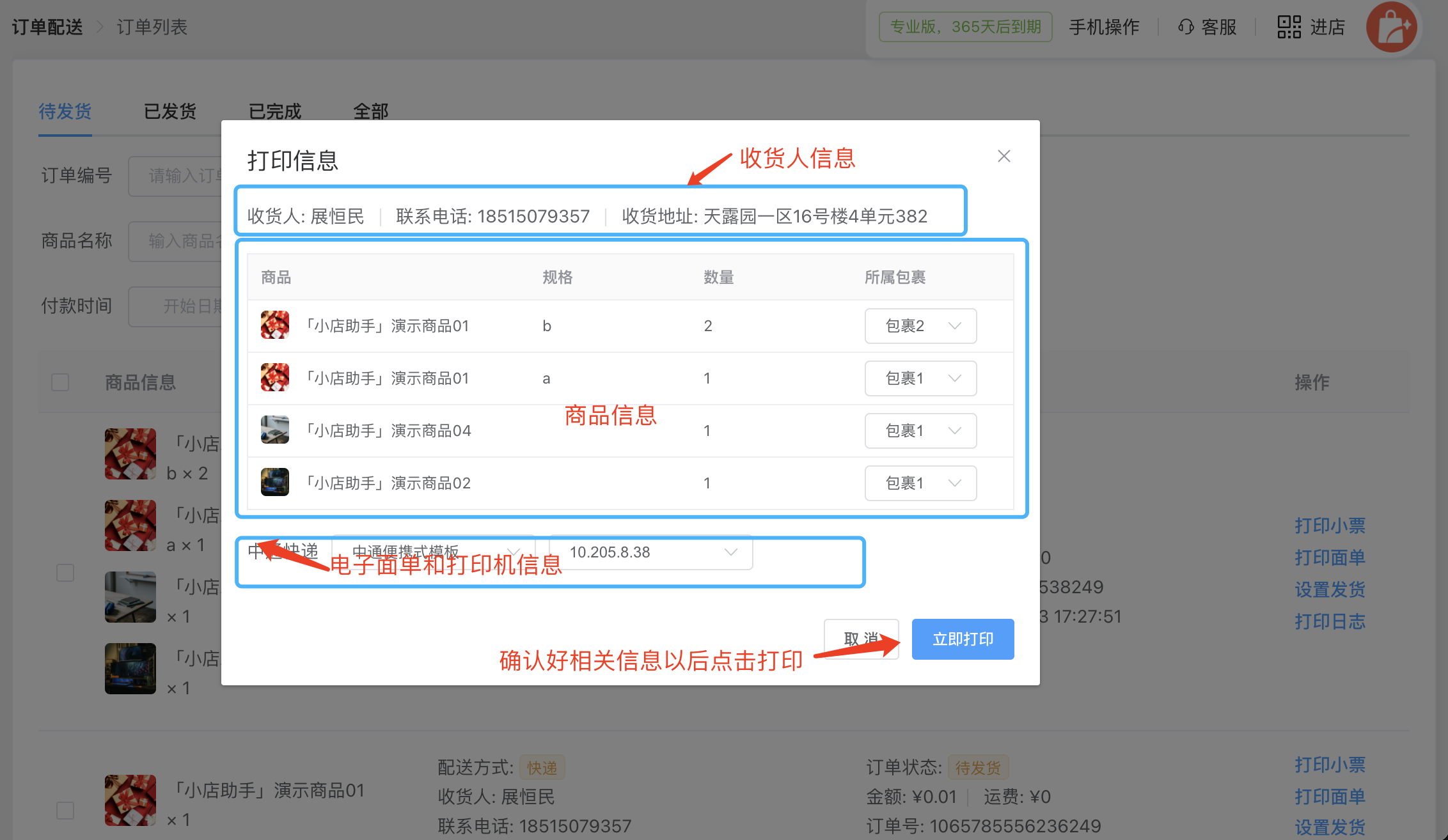This screenshot has height=840, width=1448.
Task: Switch to the 已发货 tab
Action: [170, 112]
